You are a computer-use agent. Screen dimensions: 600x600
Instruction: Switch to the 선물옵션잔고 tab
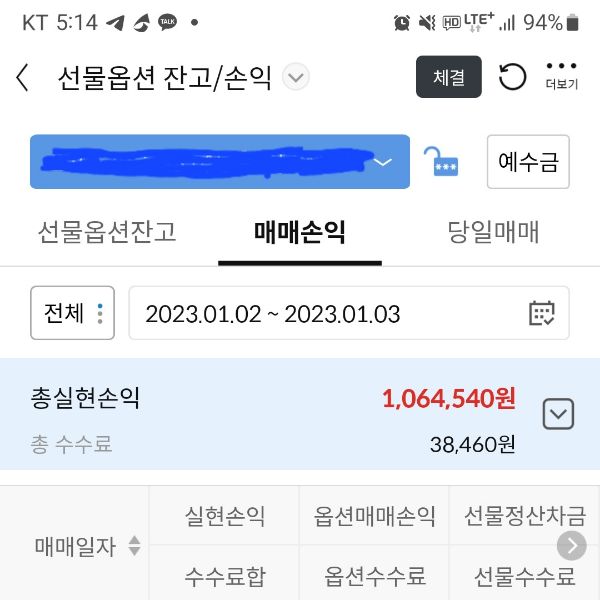pyautogui.click(x=107, y=232)
